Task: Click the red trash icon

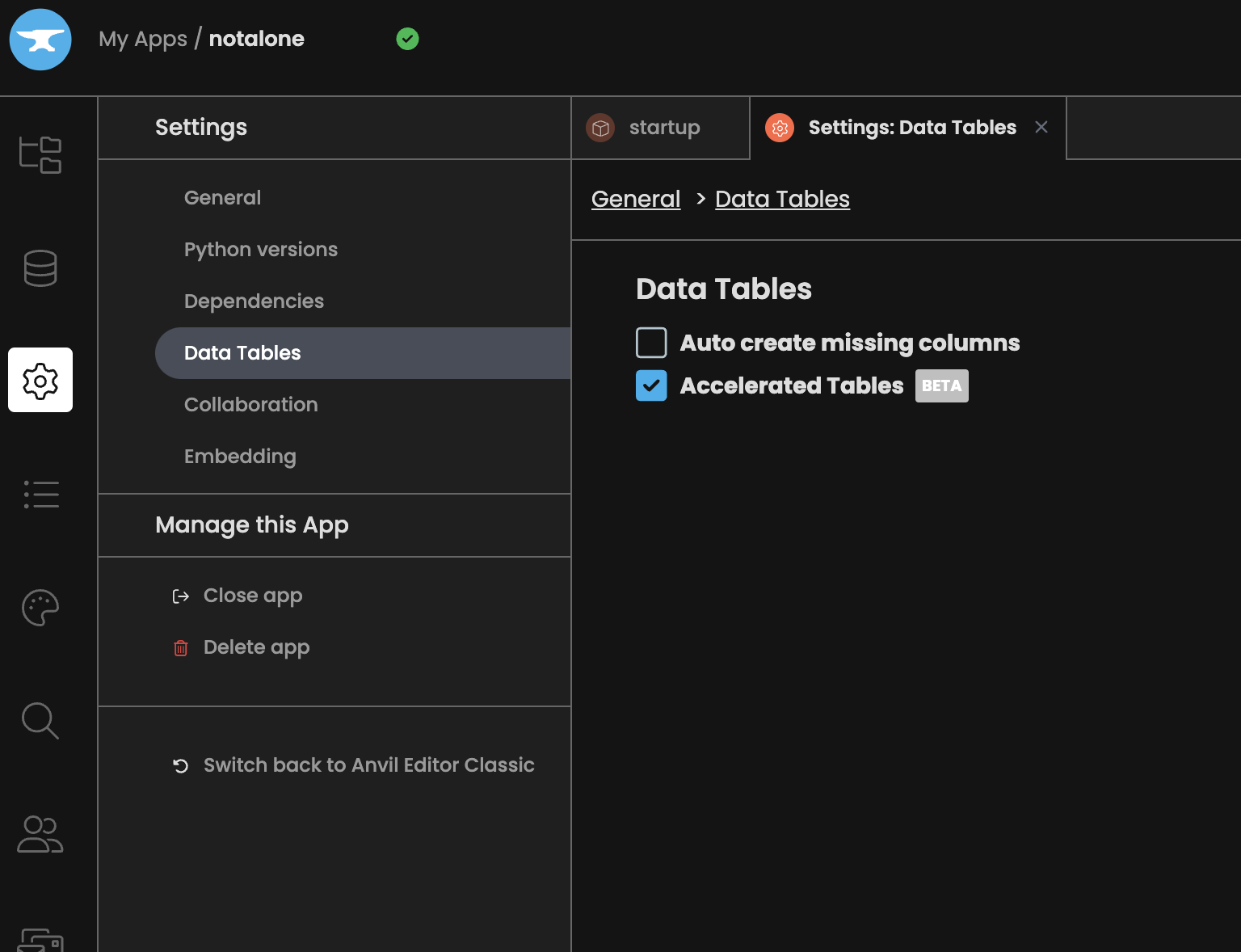Action: (181, 648)
